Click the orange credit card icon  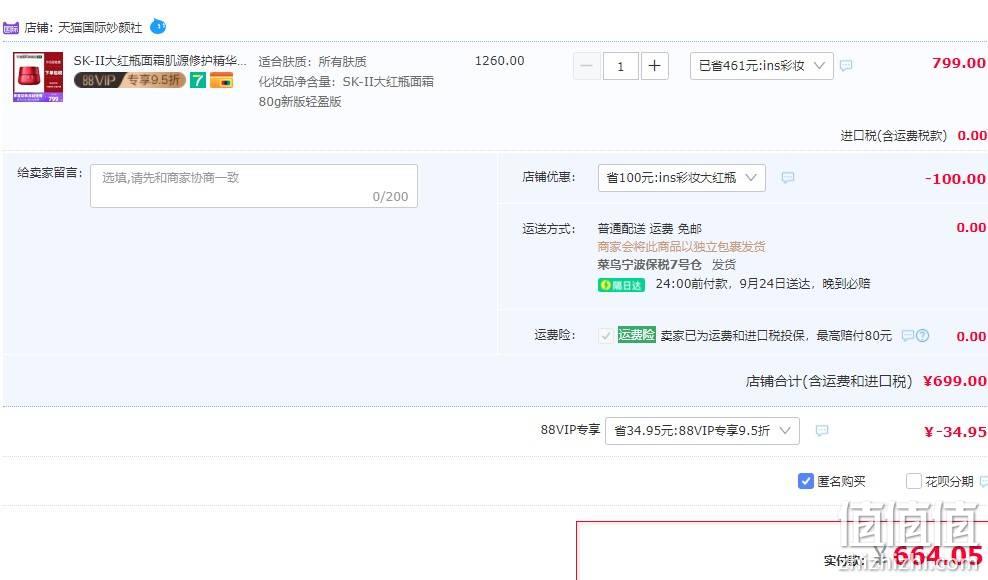click(221, 80)
